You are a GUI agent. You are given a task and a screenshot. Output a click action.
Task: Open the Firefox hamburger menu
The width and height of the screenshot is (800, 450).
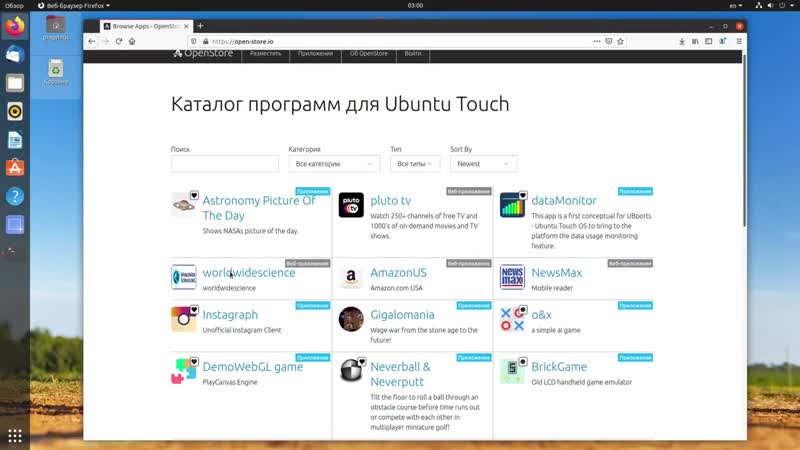coord(739,41)
